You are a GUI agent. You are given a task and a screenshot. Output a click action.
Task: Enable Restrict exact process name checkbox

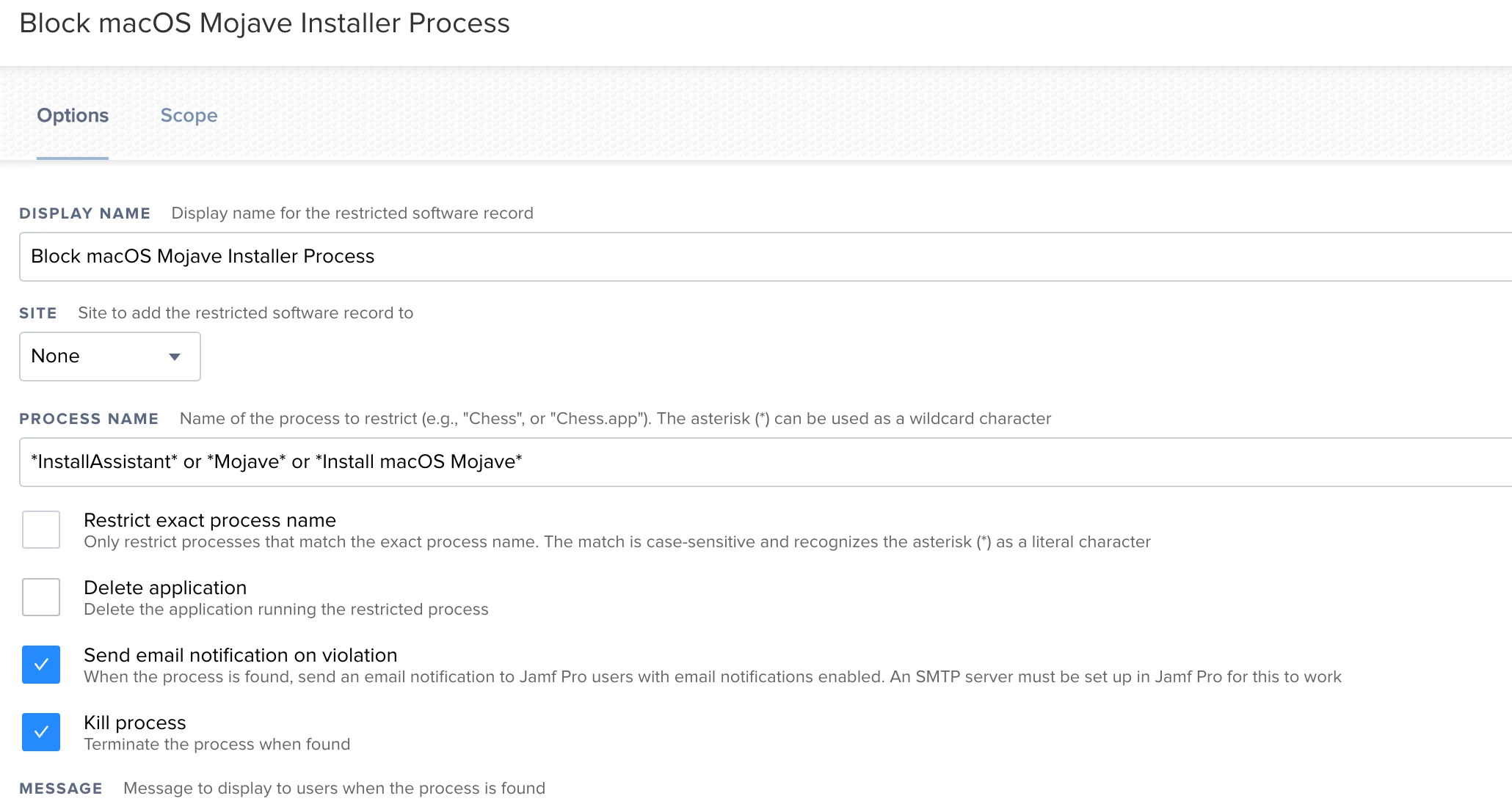(41, 530)
